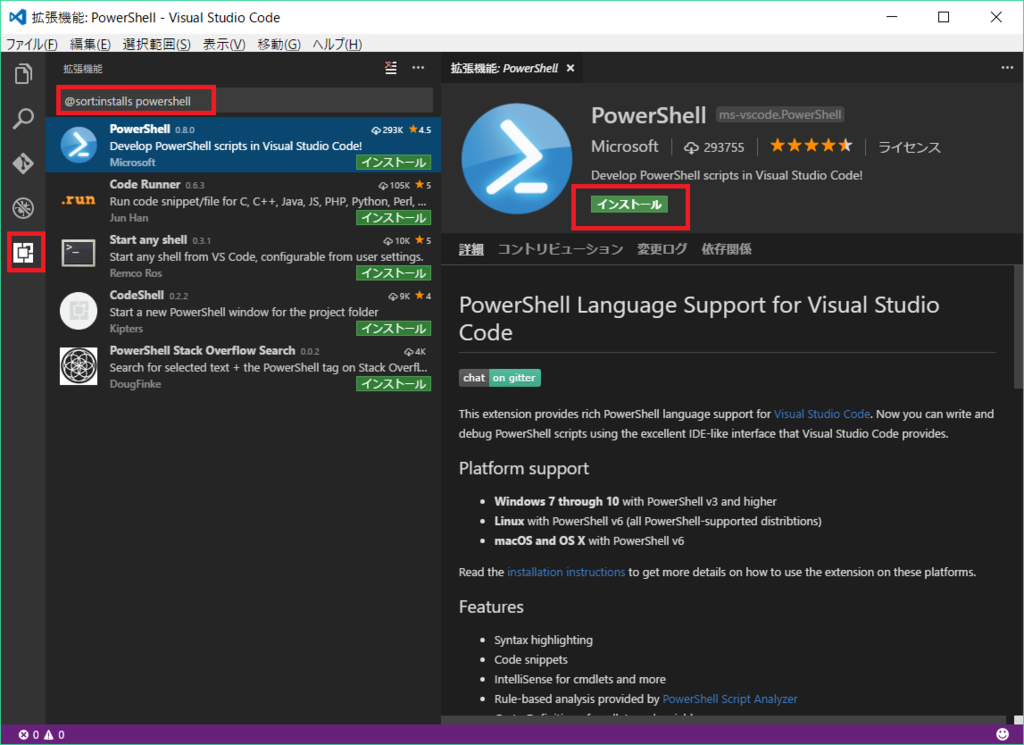1024x745 pixels.
Task: Open the editor more actions (...) menu
Action: point(1006,67)
